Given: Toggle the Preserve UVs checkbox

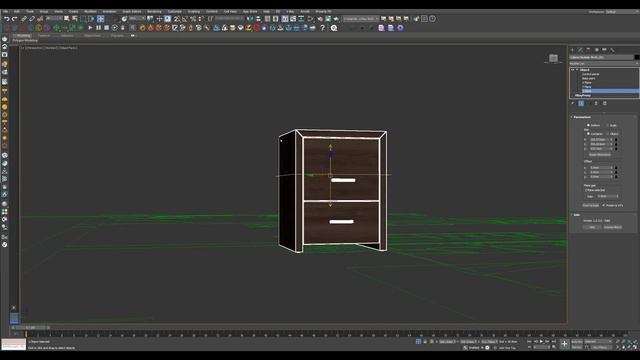Looking at the screenshot, I should coord(604,205).
